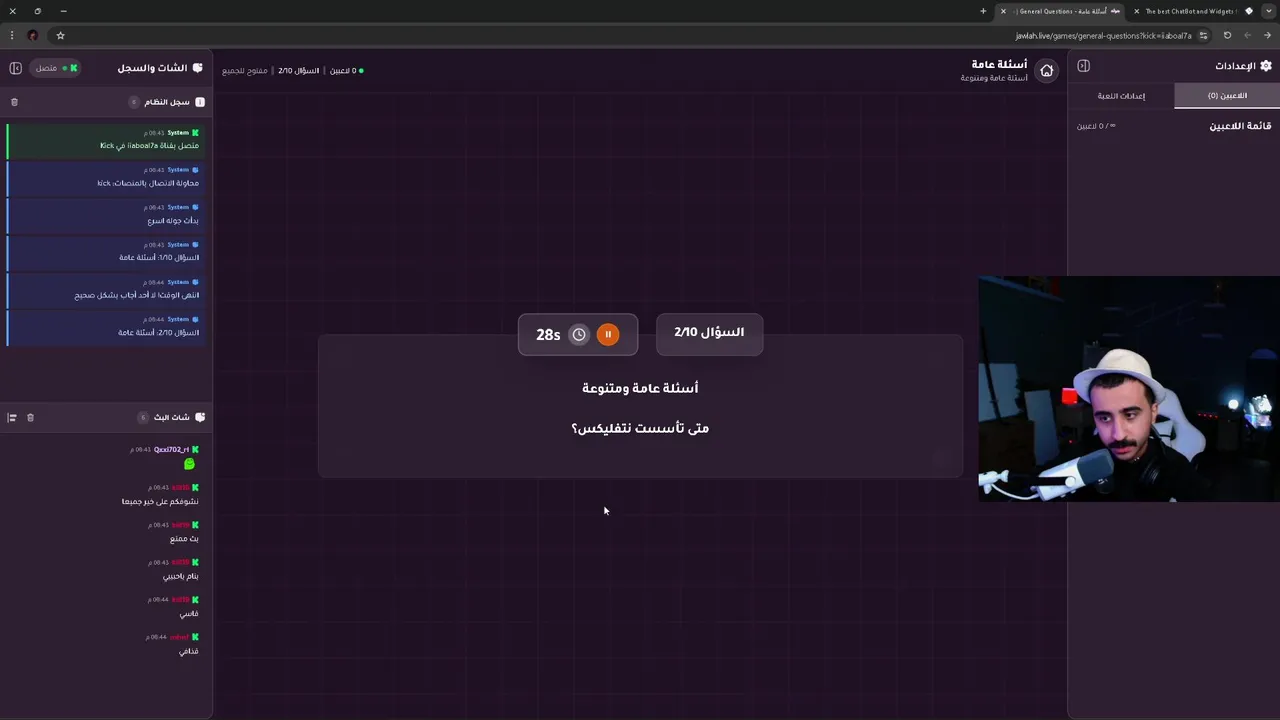
Task: Go back in browser
Action: point(1267,35)
